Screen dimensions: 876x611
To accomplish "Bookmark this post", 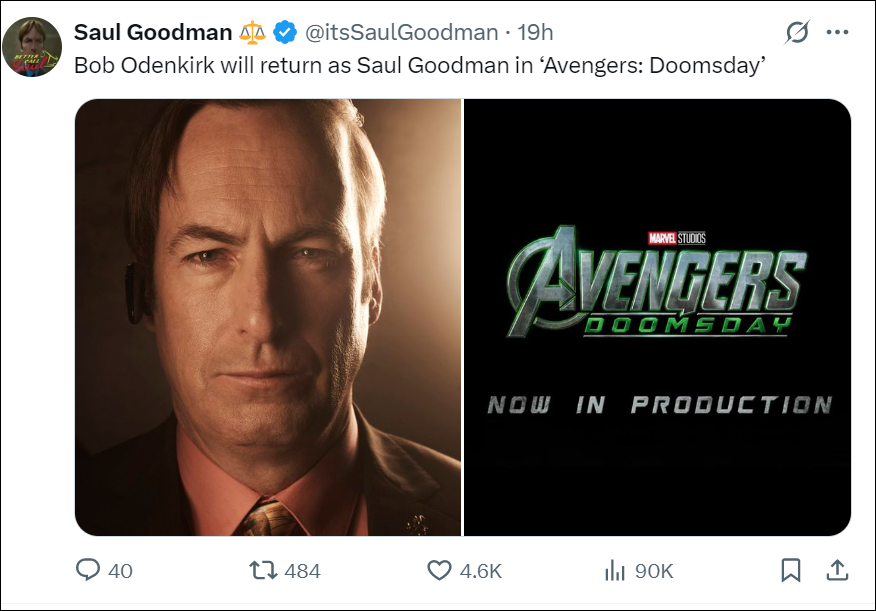I will (x=790, y=570).
